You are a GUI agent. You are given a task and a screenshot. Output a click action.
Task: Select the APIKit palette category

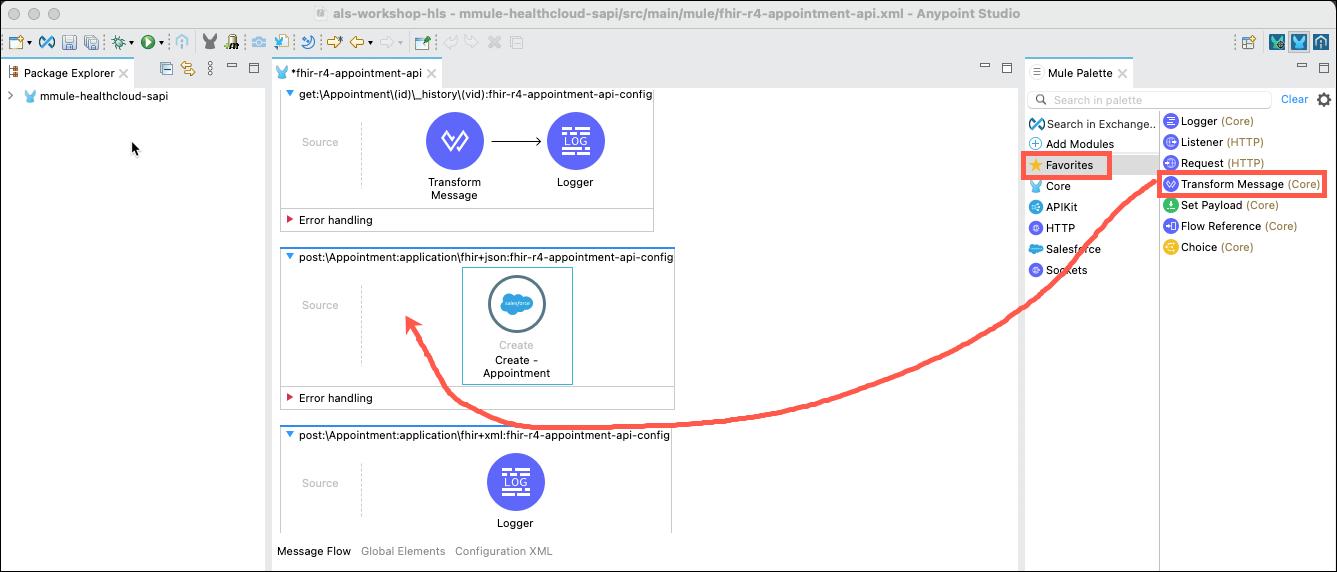click(1054, 207)
